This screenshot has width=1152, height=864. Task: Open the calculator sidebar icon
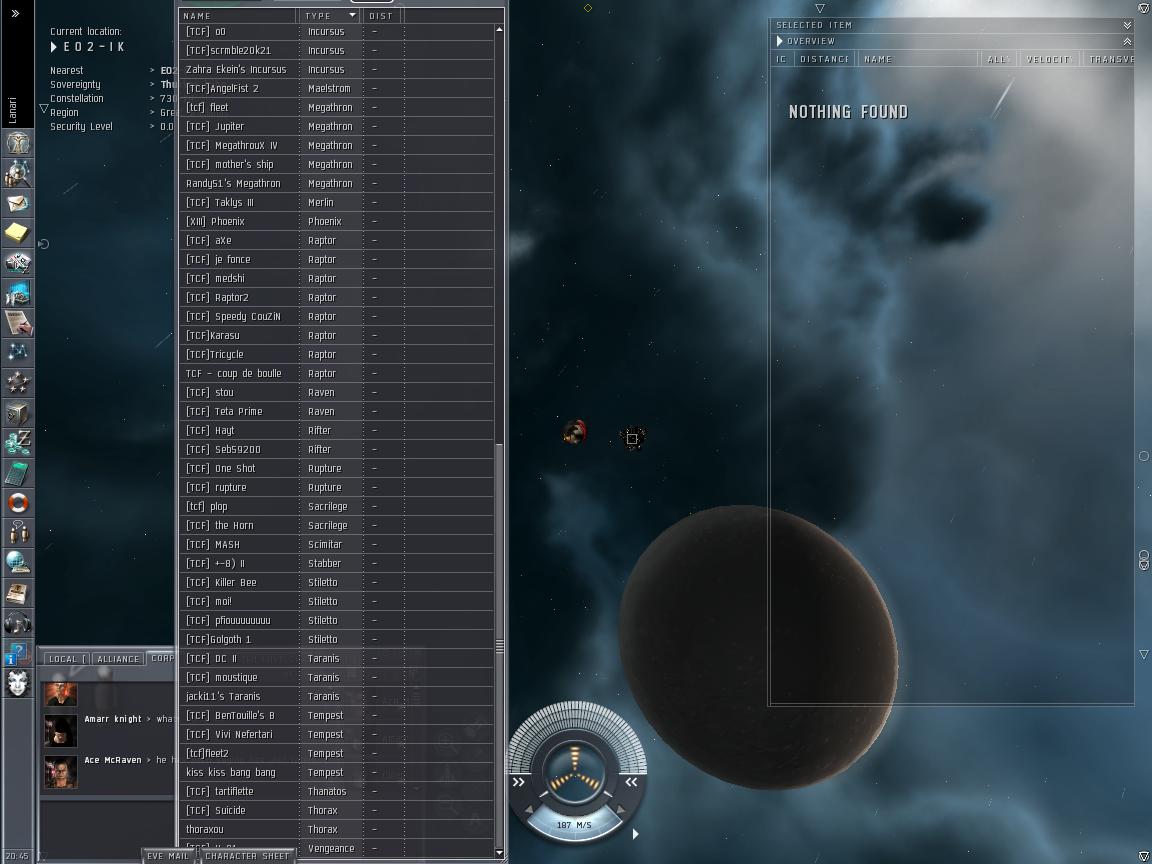click(18, 473)
